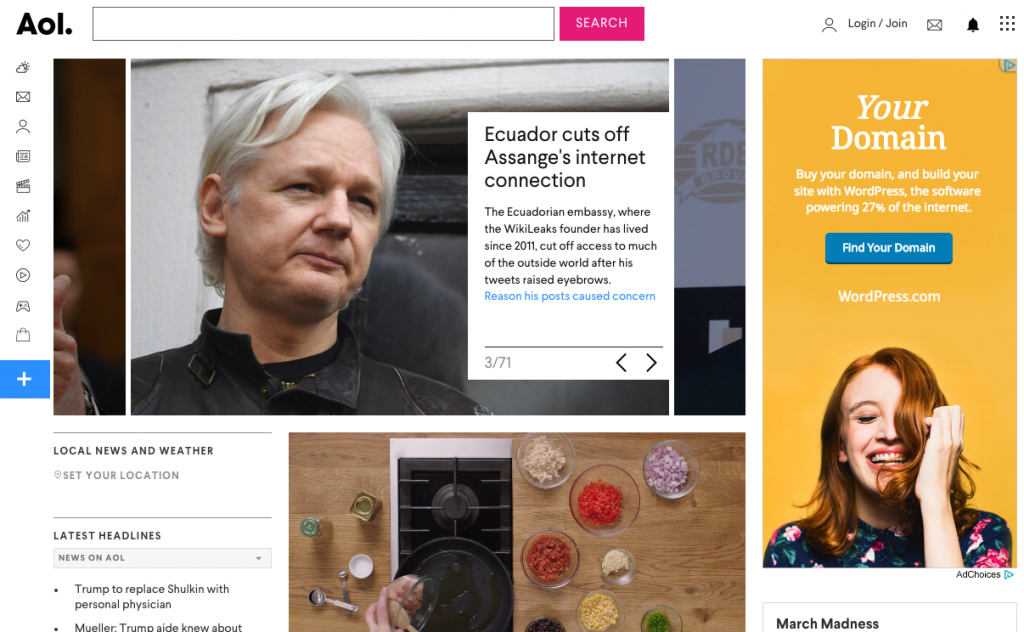Viewport: 1024px width, 632px height.
Task: Open the shopping bag icon in sidebar
Action: [x=23, y=335]
